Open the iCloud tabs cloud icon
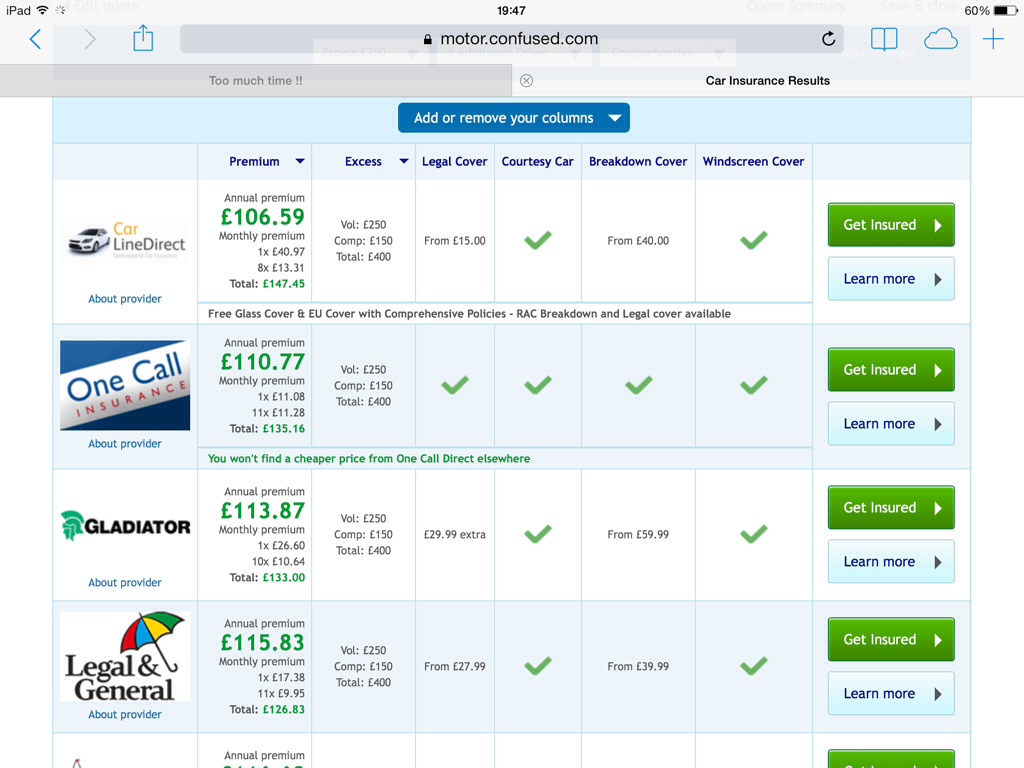1024x768 pixels. 940,39
